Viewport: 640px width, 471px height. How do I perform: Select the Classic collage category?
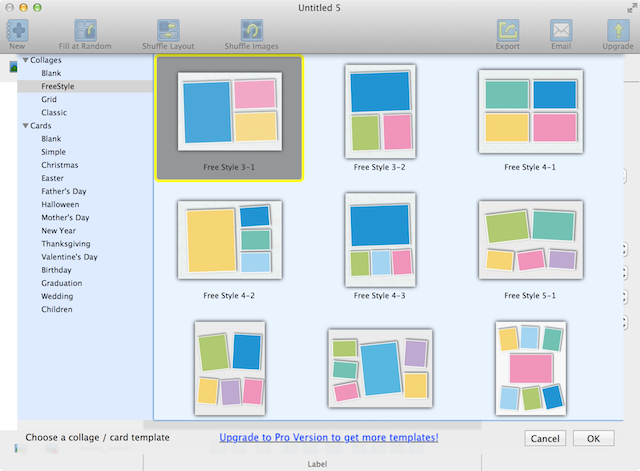pos(54,112)
